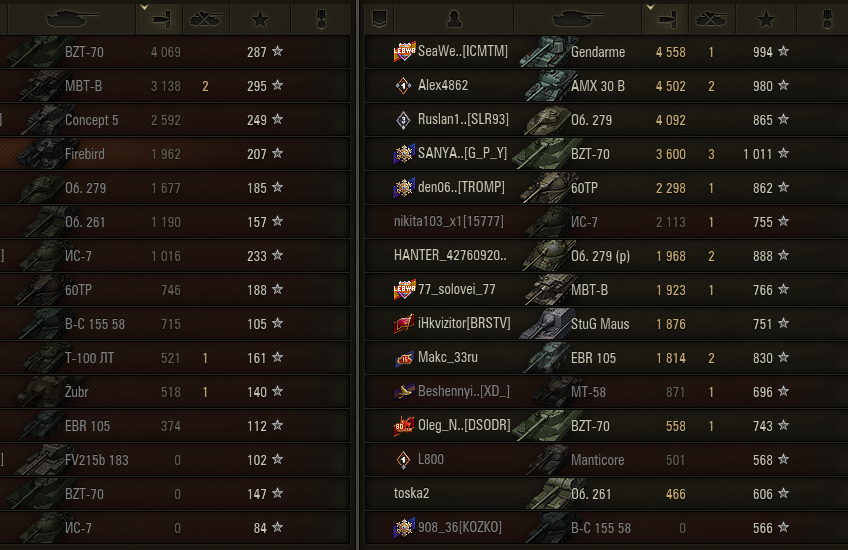Click the SeaWe..[ICMTM] clan badge icon
The height and width of the screenshot is (550, 848).
(x=404, y=51)
